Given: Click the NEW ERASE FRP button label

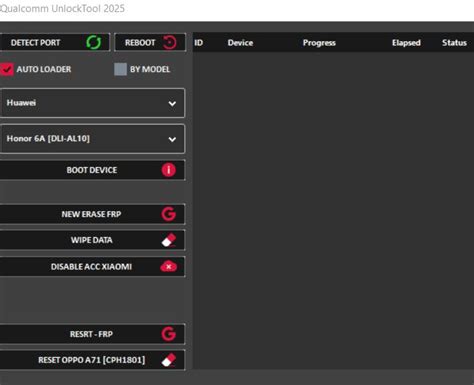Looking at the screenshot, I should point(91,214).
